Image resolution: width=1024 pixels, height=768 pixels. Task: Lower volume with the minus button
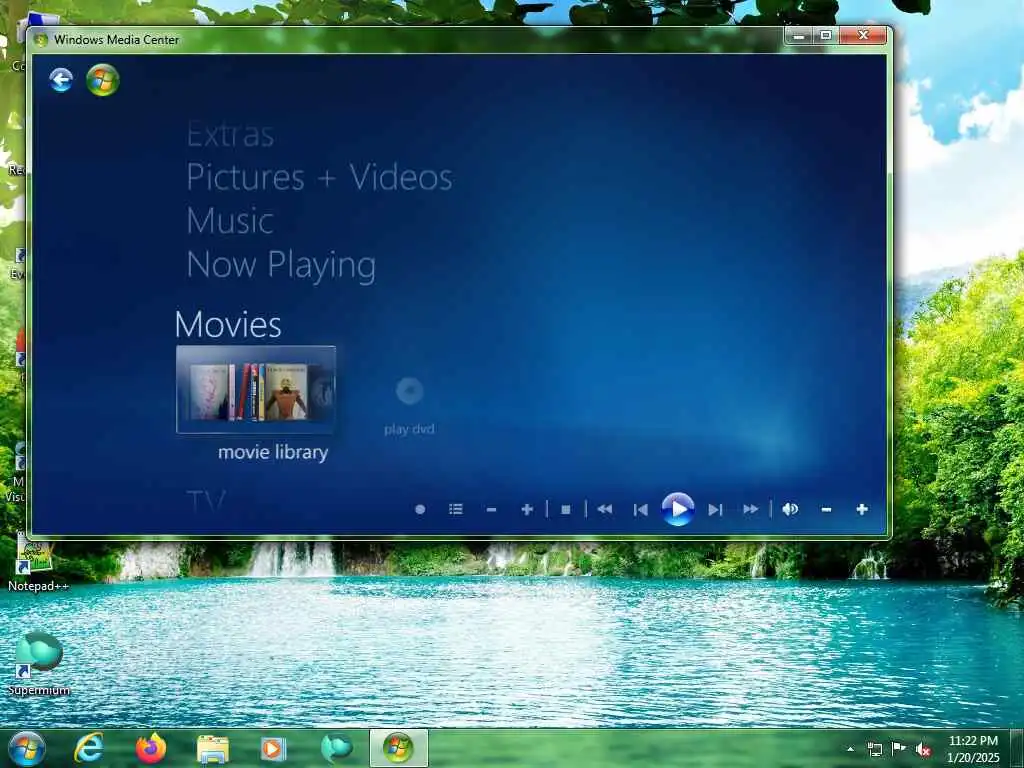coord(826,509)
